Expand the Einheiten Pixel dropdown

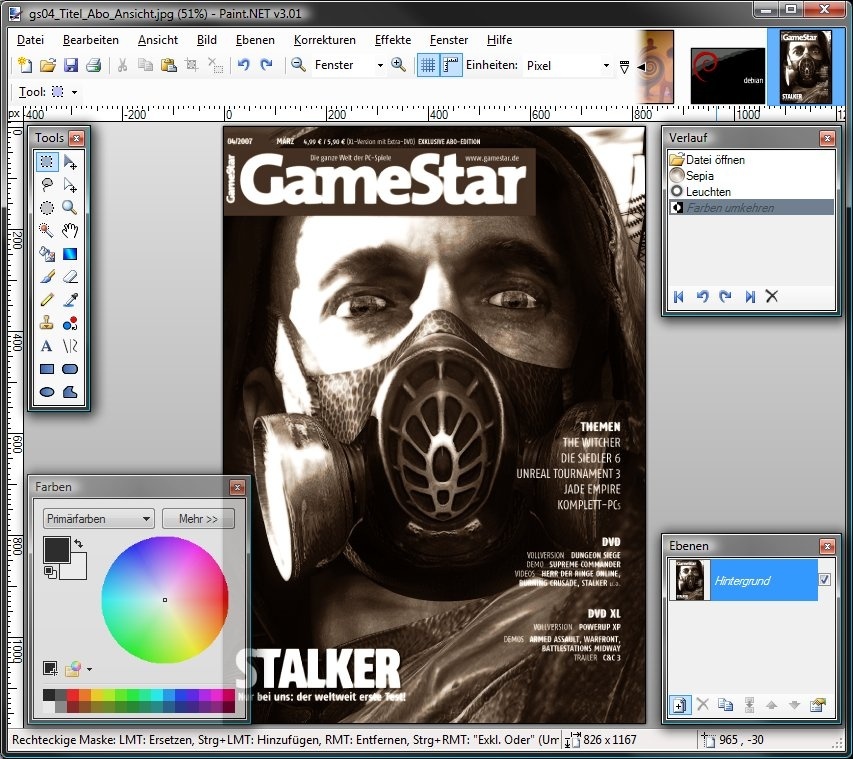point(606,66)
